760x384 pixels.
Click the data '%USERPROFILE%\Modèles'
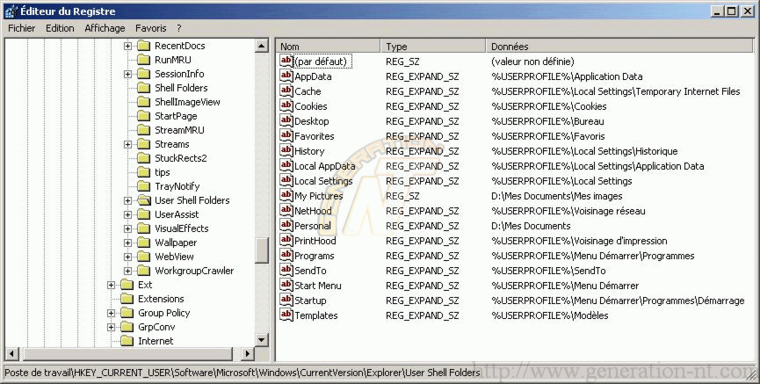coord(550,316)
